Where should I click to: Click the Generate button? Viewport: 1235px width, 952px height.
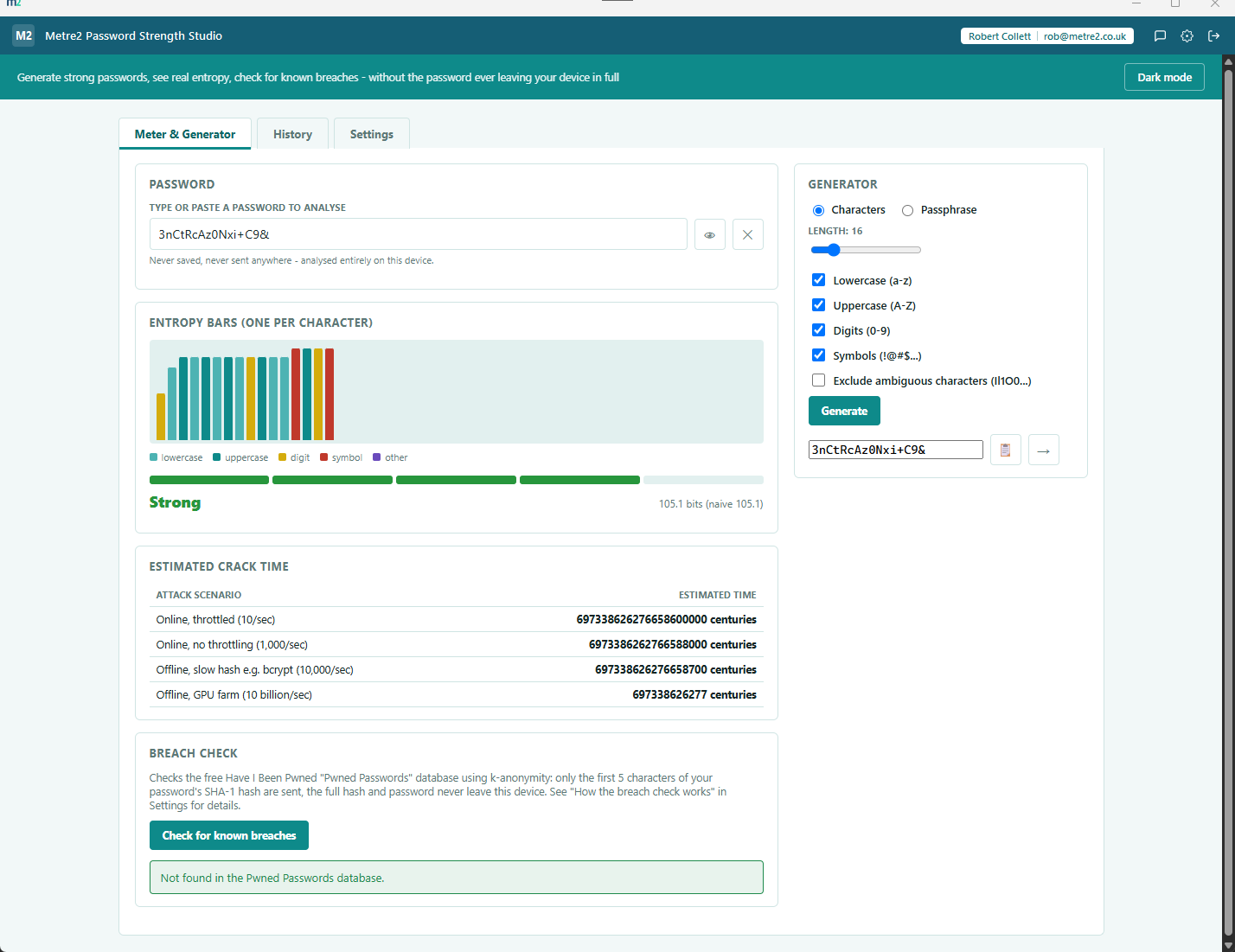click(844, 411)
